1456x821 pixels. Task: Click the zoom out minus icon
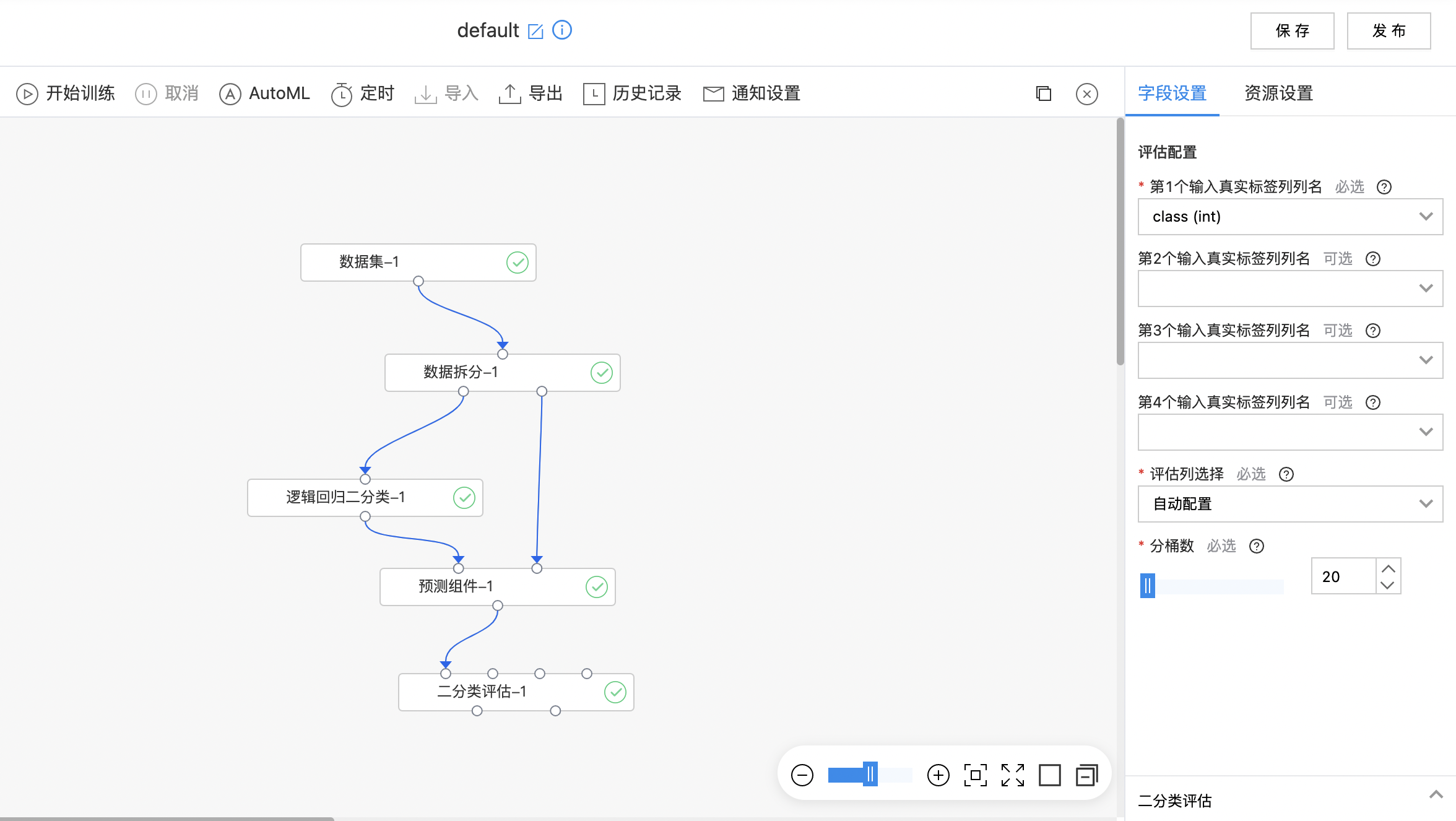(802, 775)
